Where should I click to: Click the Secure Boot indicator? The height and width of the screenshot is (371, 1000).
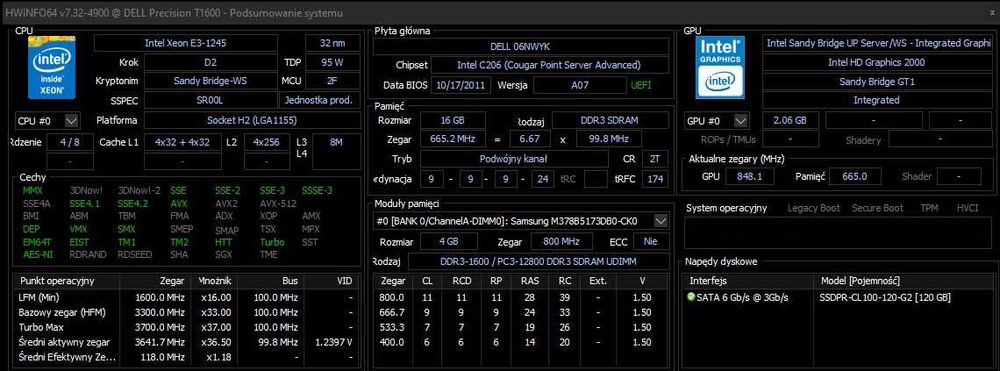click(878, 208)
